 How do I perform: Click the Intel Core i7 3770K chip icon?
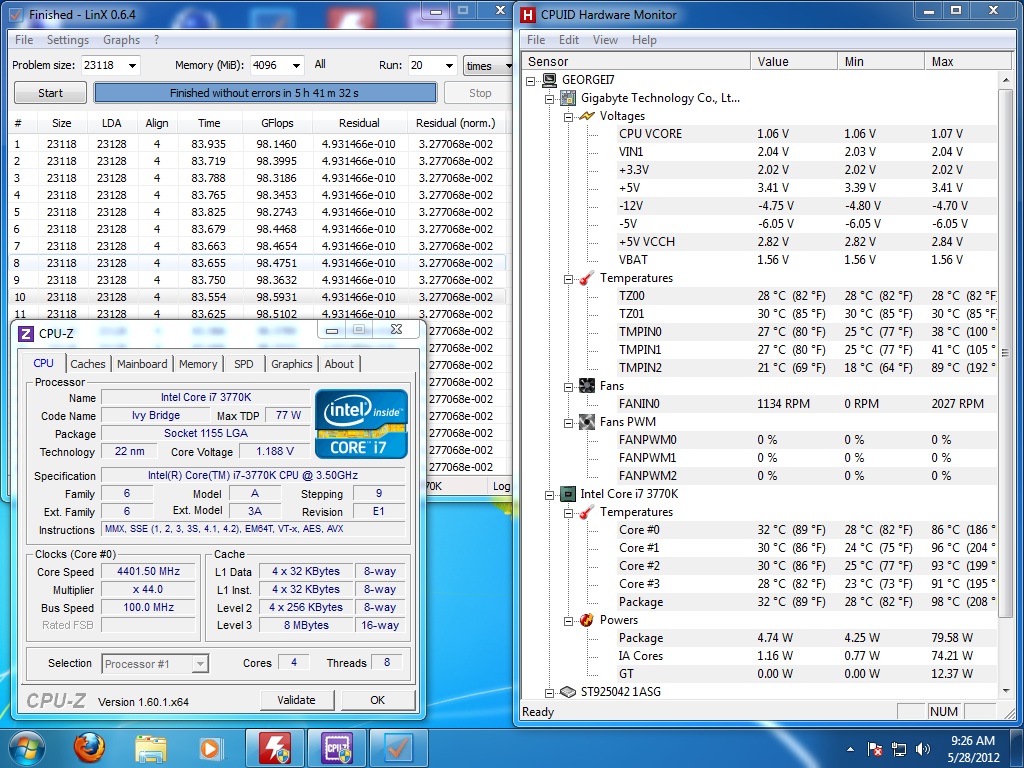568,494
